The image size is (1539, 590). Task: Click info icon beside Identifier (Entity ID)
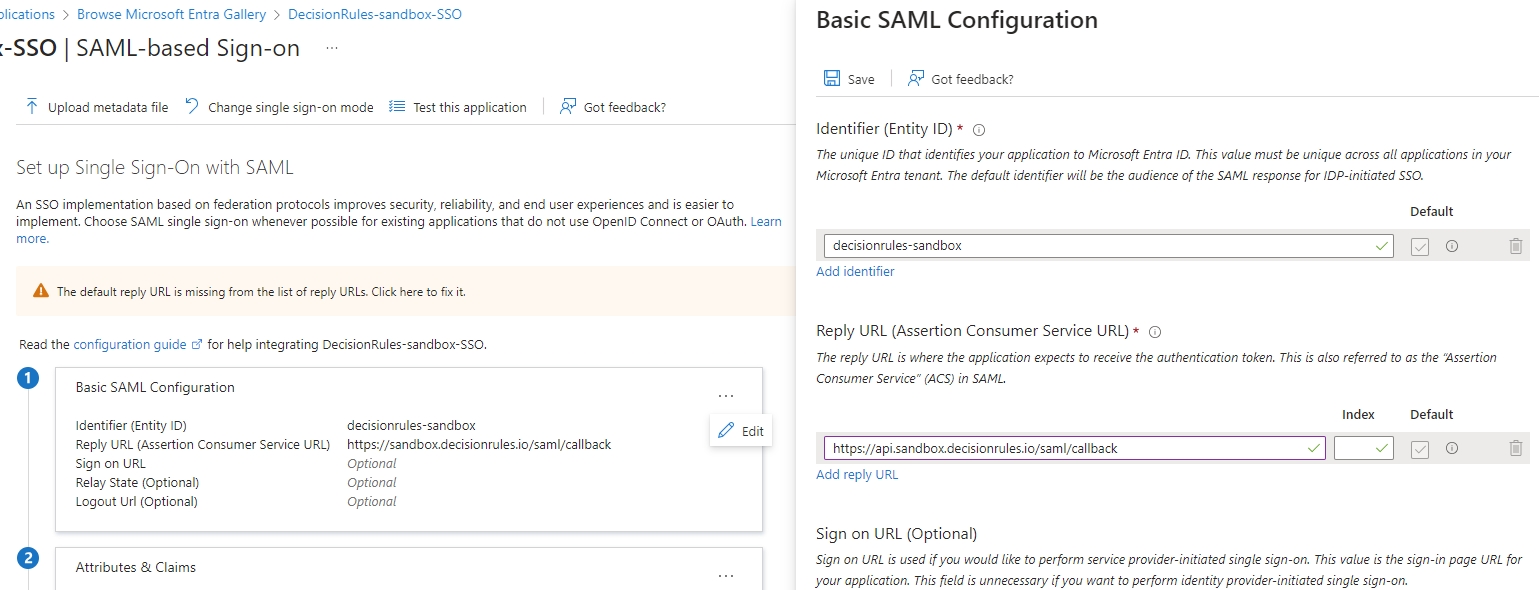[x=979, y=130]
